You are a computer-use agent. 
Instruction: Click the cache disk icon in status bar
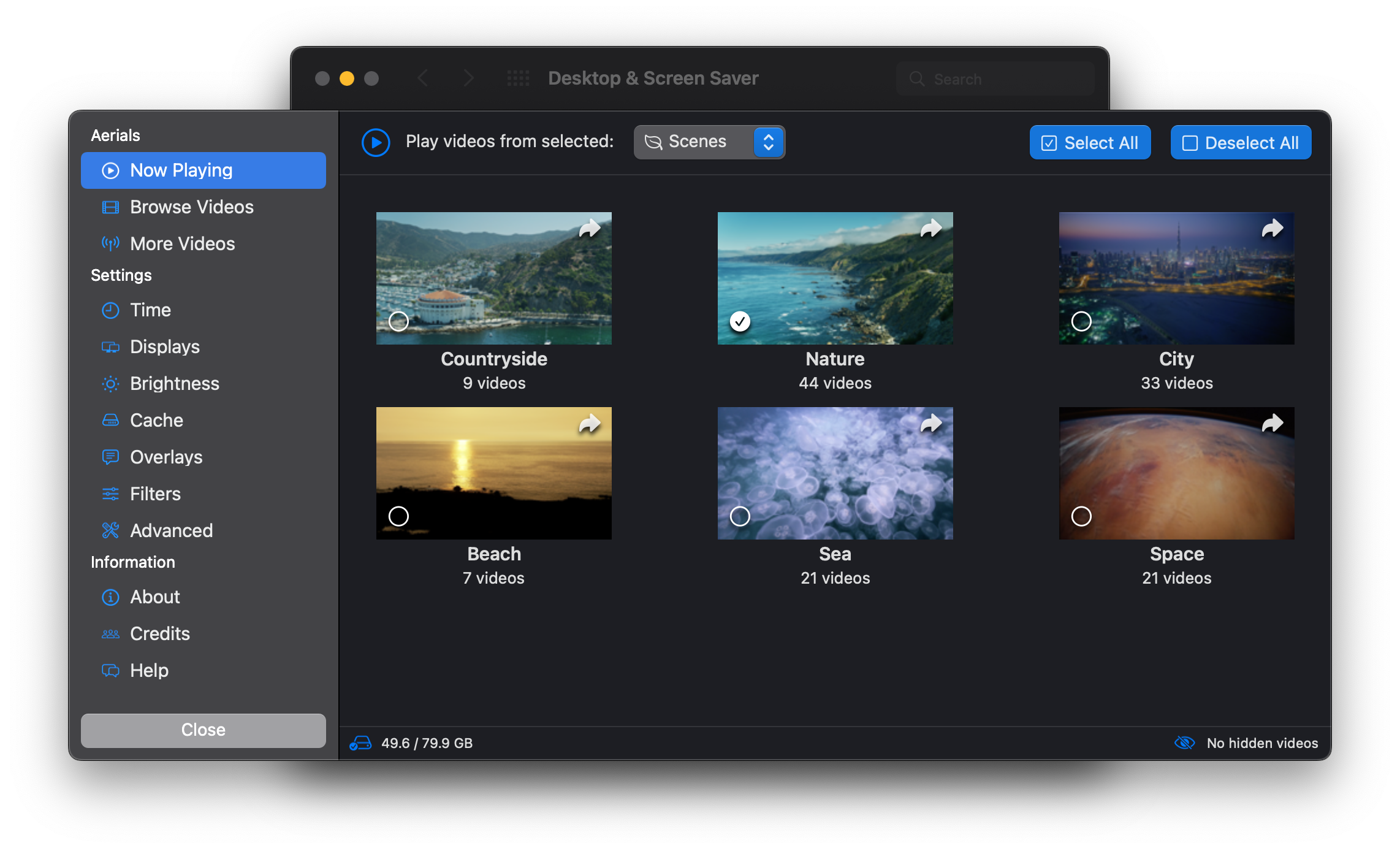(360, 743)
